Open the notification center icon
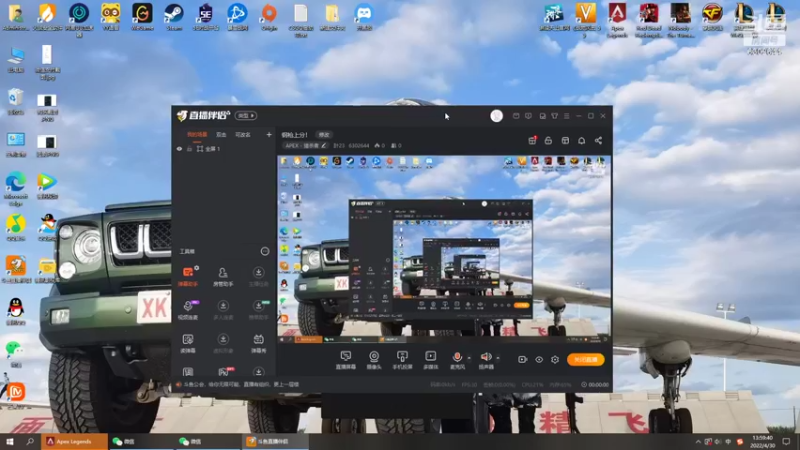800x450 pixels. coord(787,441)
